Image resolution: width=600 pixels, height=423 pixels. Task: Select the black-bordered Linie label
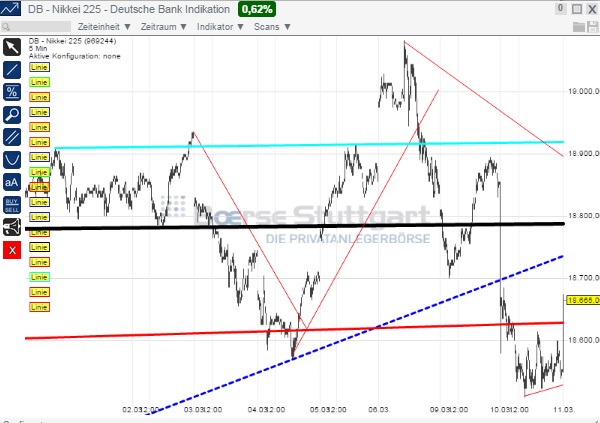coord(39,247)
